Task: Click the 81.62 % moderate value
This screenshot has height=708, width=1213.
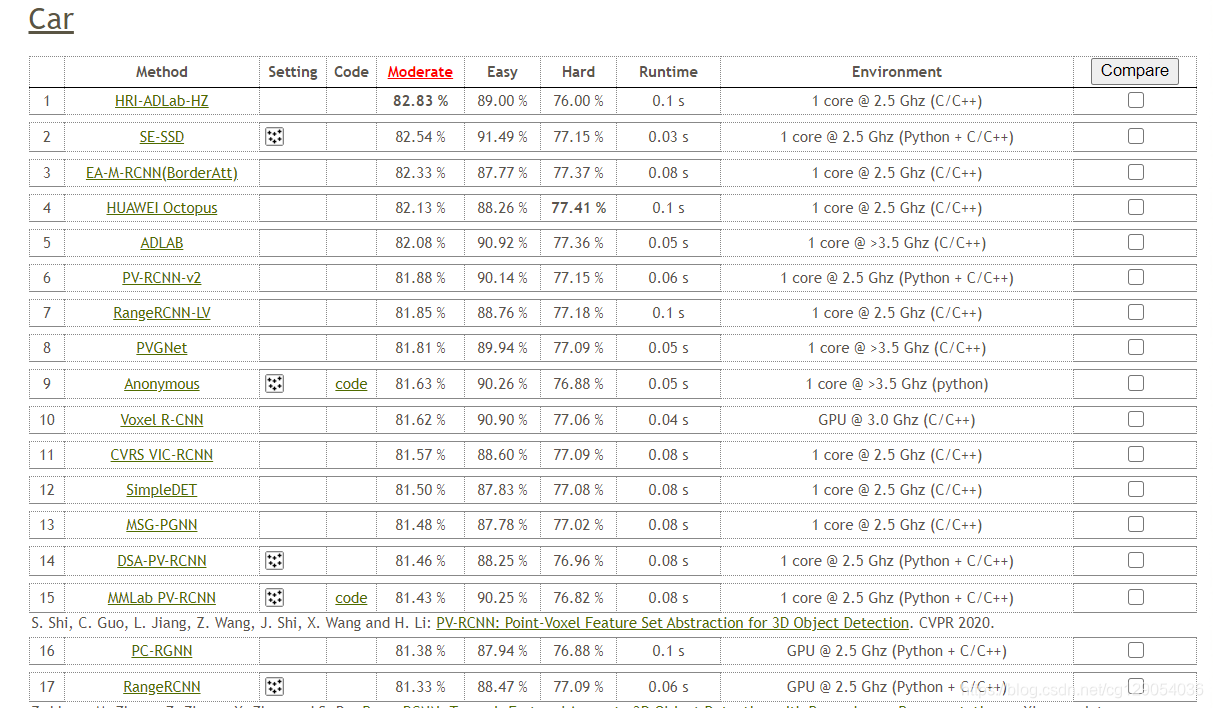Action: point(420,420)
